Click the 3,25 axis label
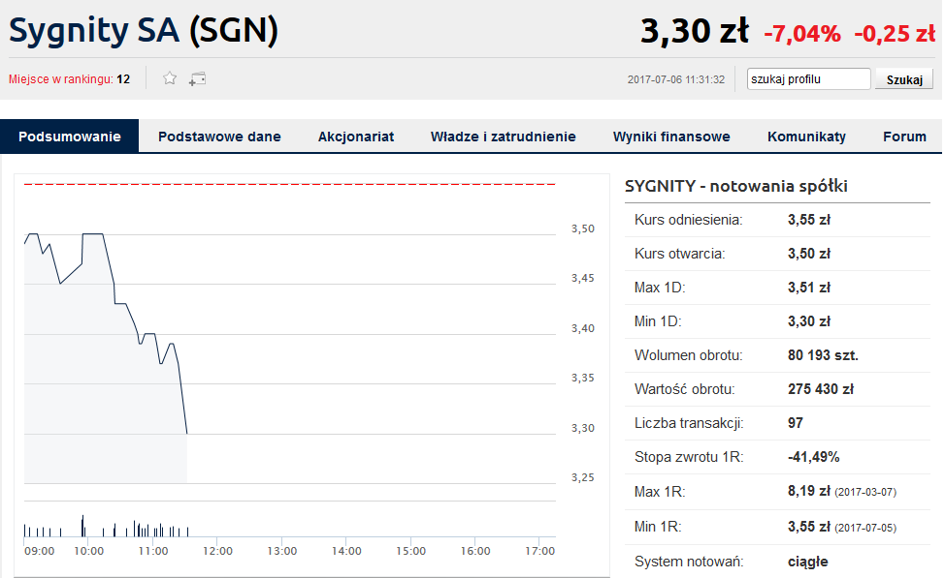The image size is (945, 578). pyautogui.click(x=583, y=477)
